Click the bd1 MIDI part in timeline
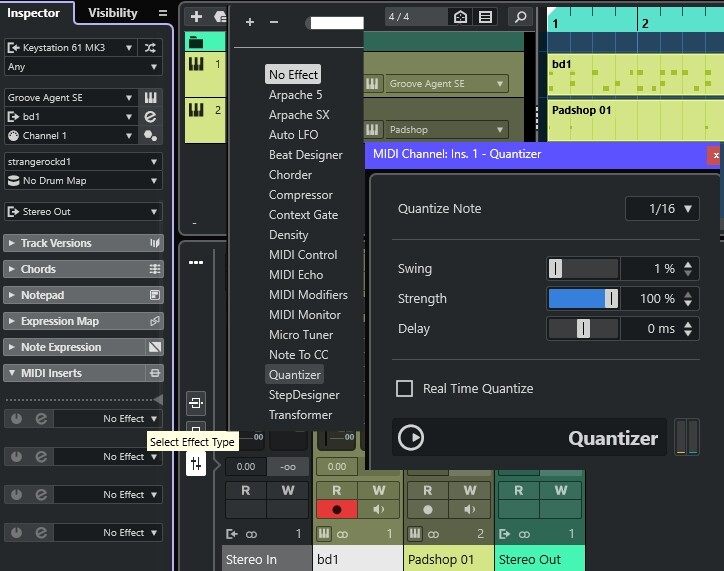Screen dimensions: 724x571 (x=635, y=75)
